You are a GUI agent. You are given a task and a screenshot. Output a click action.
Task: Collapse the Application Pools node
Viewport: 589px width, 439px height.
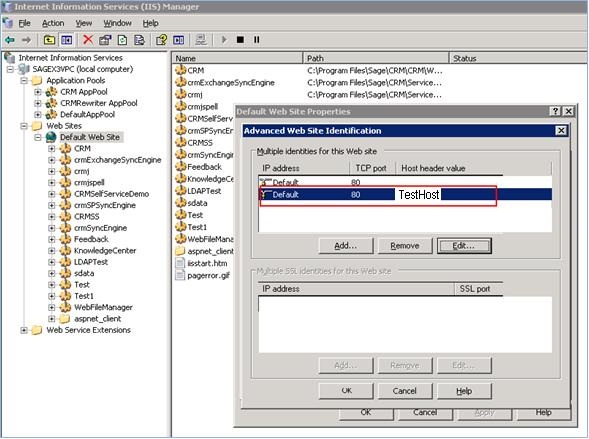[24, 80]
